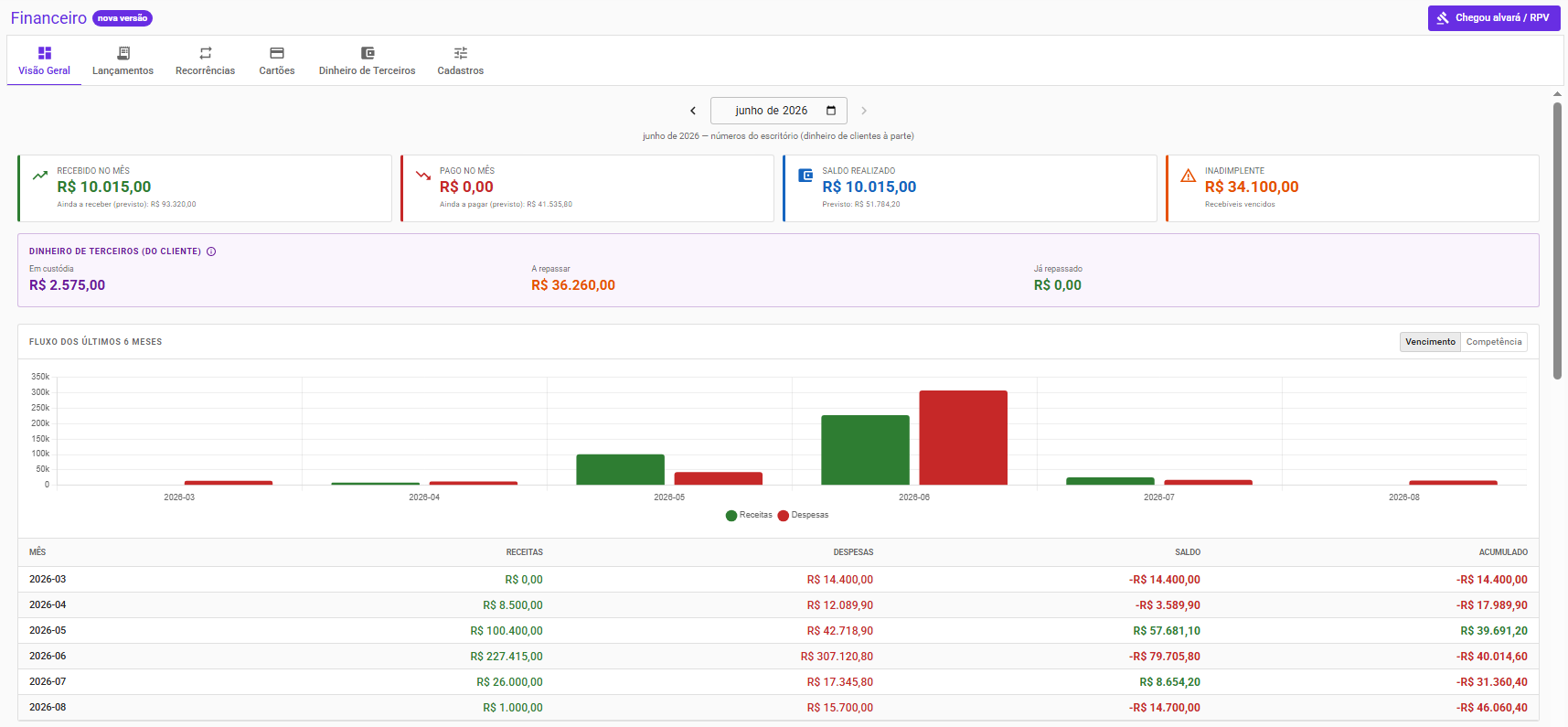Click the A repassar value R$ 36.260,00
Screen dimensions: 1568x727
573,285
